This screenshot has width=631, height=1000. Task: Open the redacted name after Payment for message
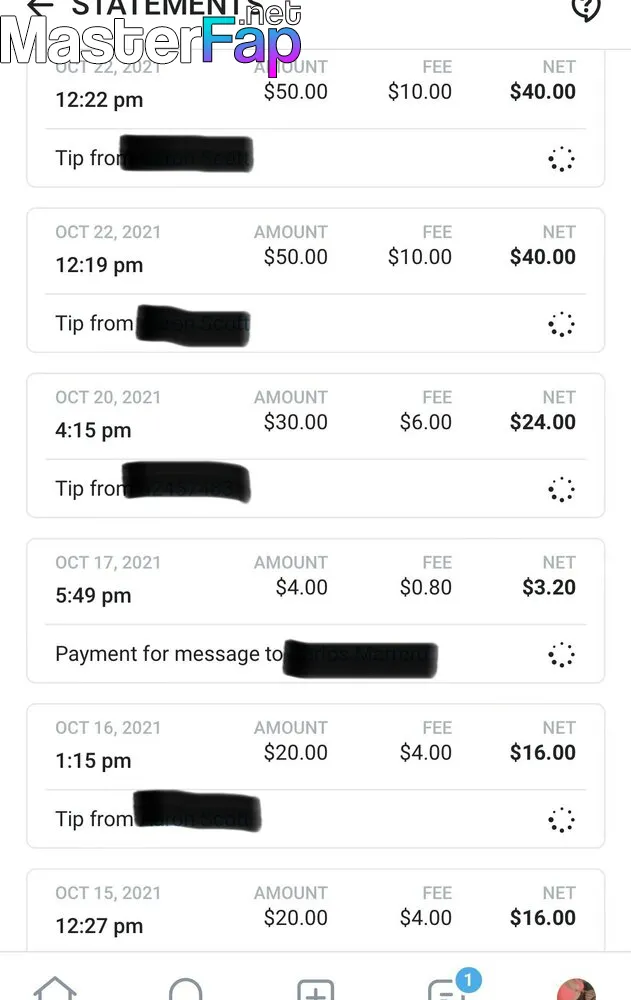[x=360, y=658]
